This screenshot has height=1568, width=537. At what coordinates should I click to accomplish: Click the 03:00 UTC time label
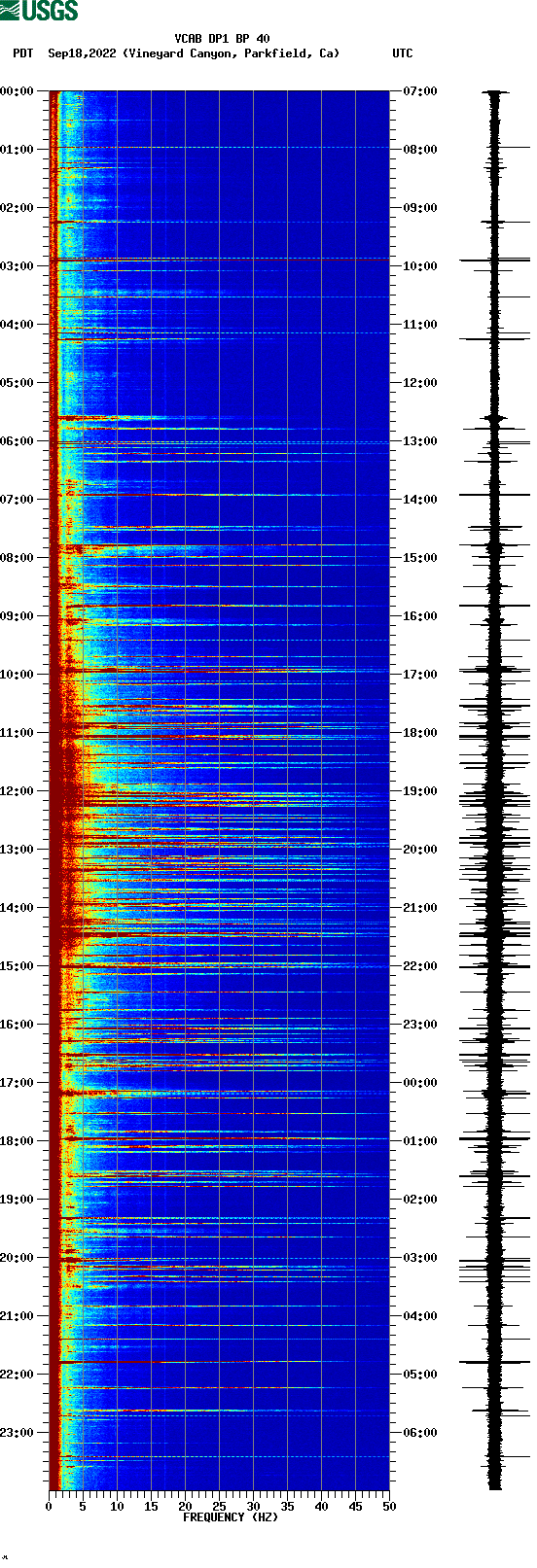(420, 1258)
